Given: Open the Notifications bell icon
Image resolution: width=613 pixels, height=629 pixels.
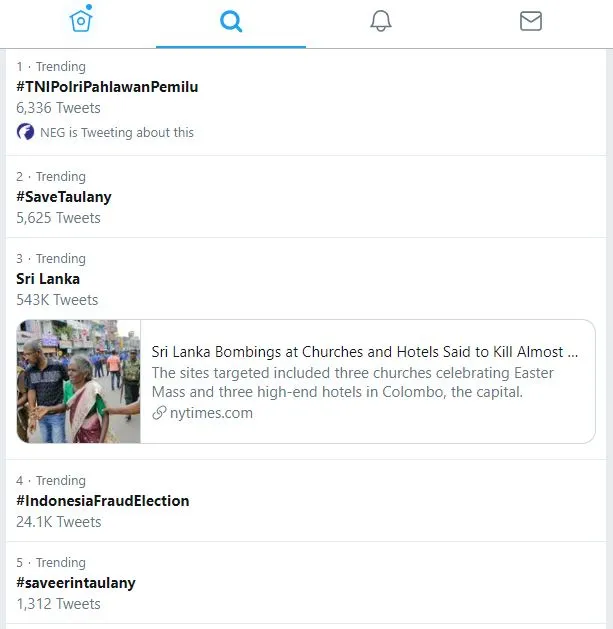Looking at the screenshot, I should click(381, 21).
